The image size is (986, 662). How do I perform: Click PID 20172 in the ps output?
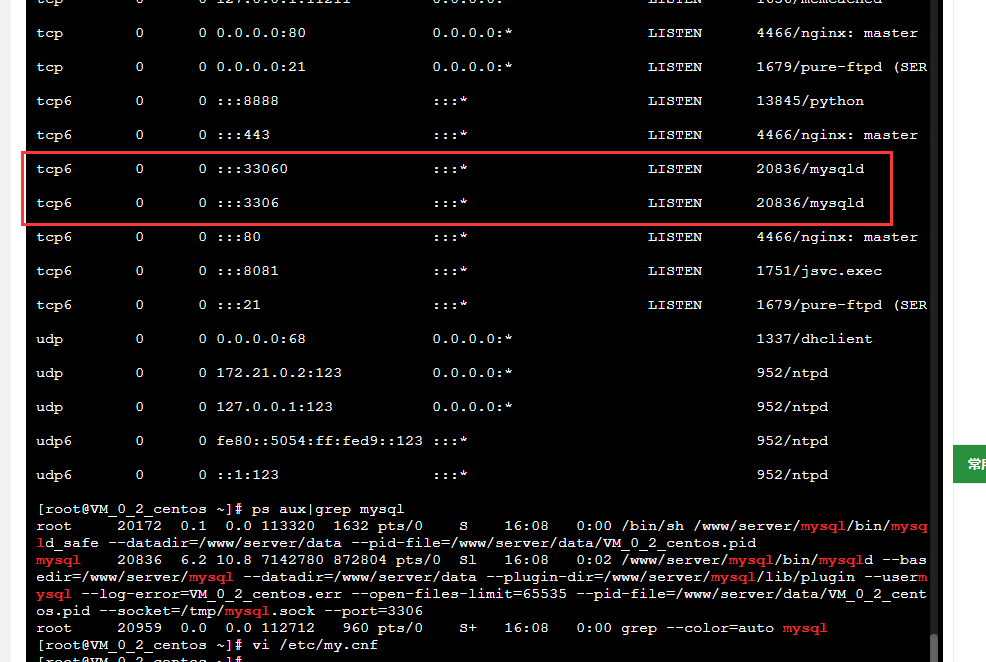point(139,526)
